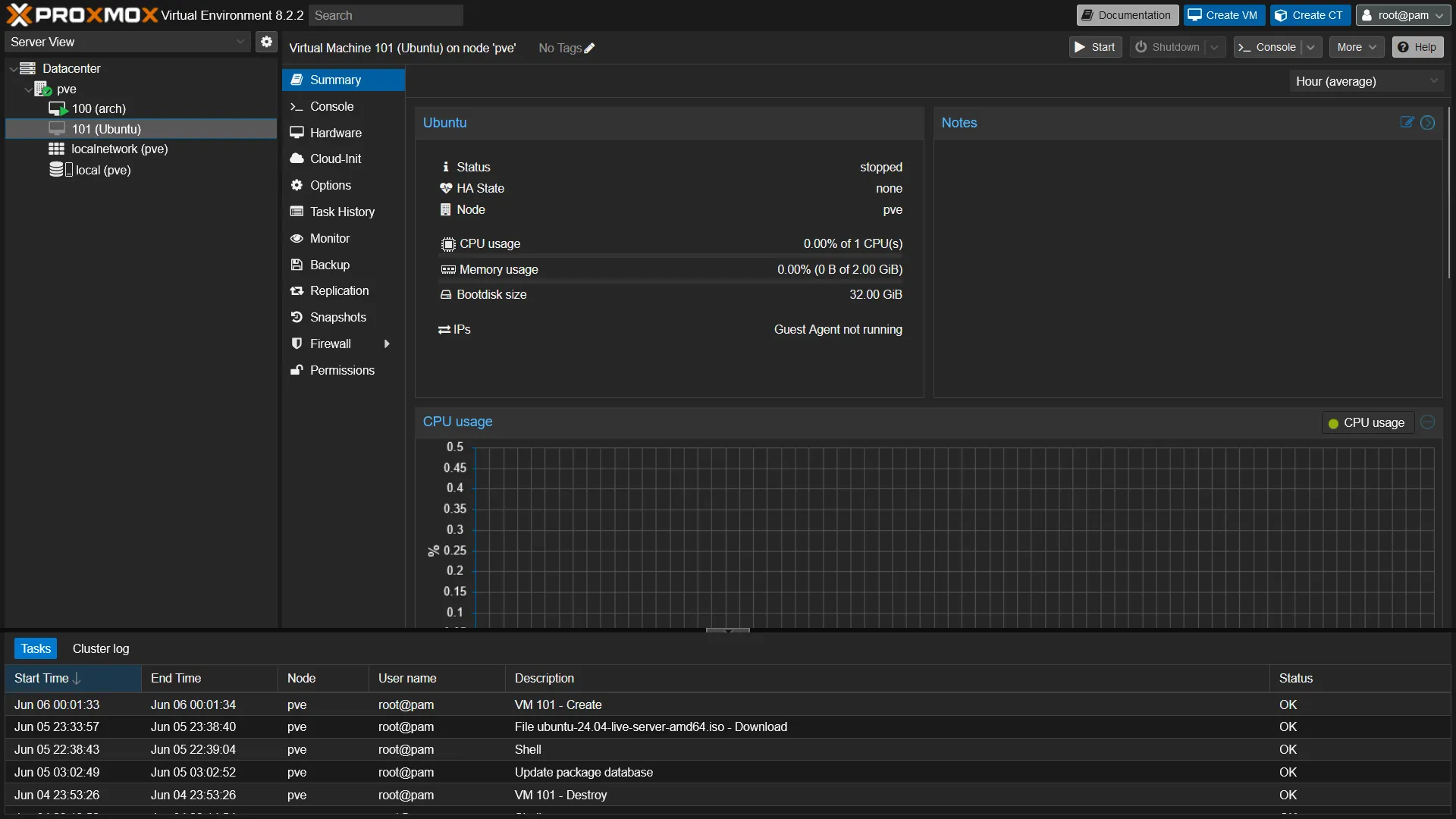This screenshot has height=819, width=1456.
Task: Select the 'Update package database' task row
Action: pyautogui.click(x=728, y=772)
